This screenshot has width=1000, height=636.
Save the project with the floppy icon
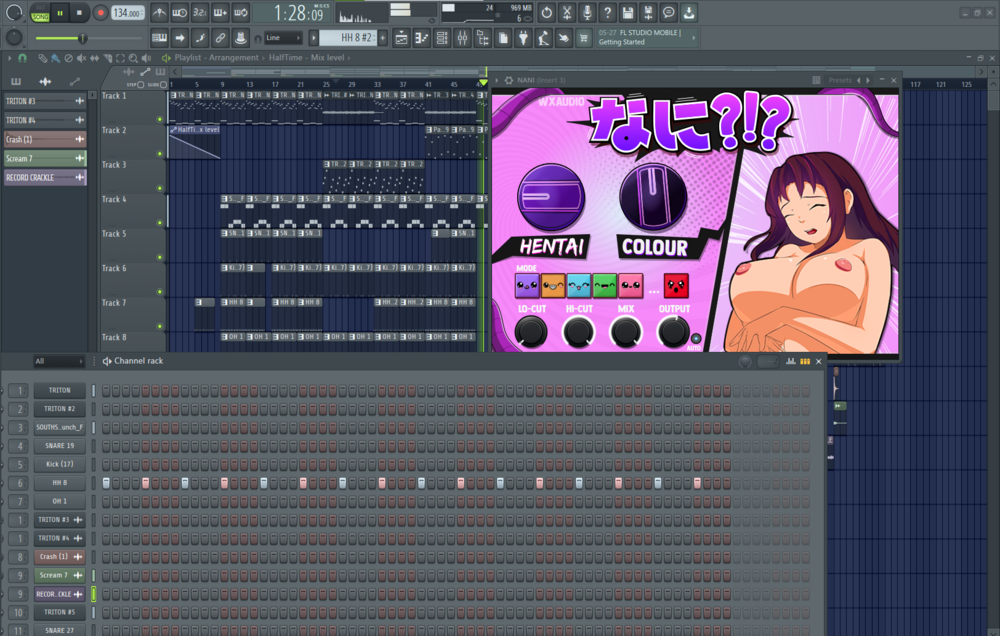[628, 12]
